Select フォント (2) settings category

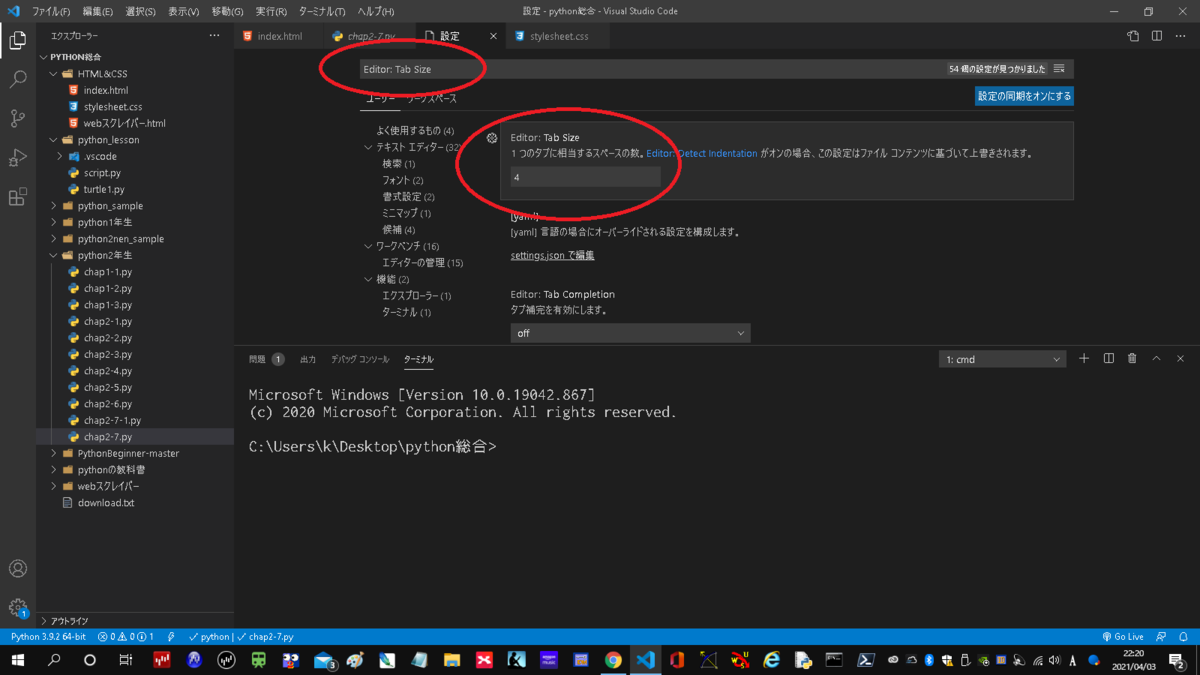(x=402, y=180)
